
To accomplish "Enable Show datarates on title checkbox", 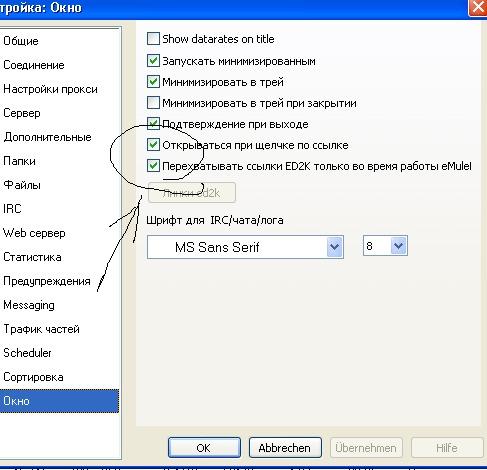I will (x=153, y=39).
